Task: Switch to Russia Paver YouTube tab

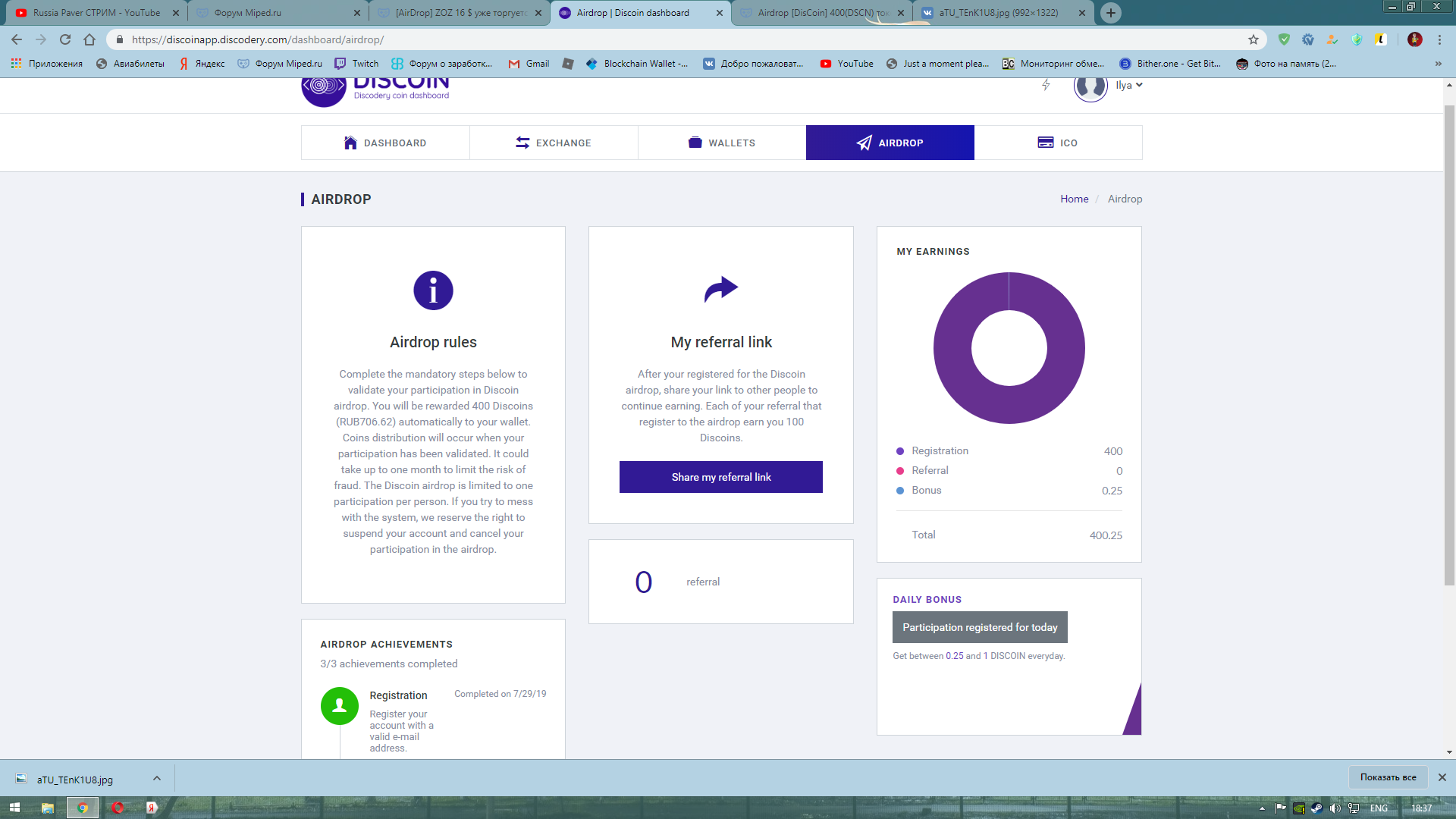Action: [97, 13]
